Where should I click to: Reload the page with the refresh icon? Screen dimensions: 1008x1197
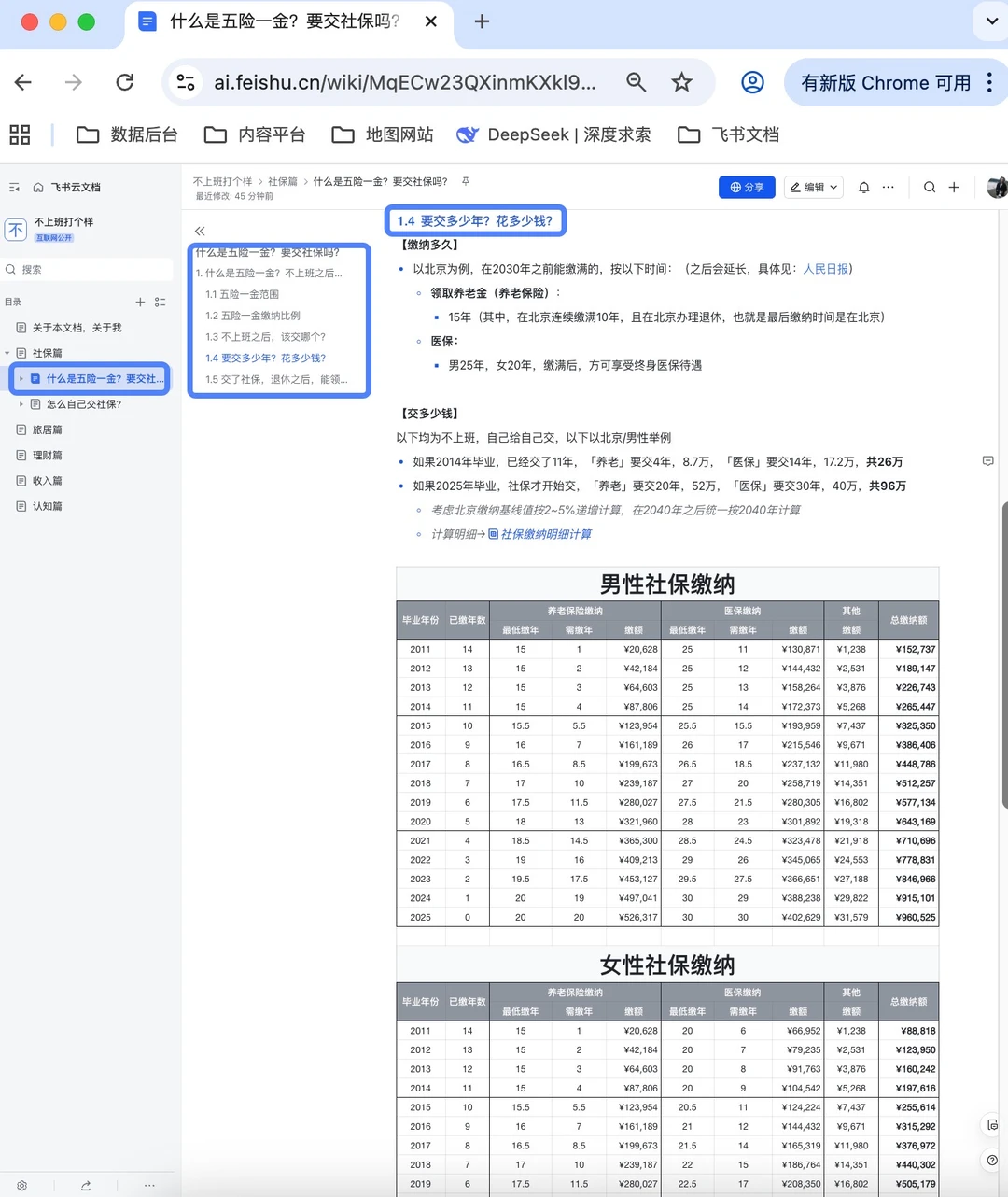(x=124, y=82)
